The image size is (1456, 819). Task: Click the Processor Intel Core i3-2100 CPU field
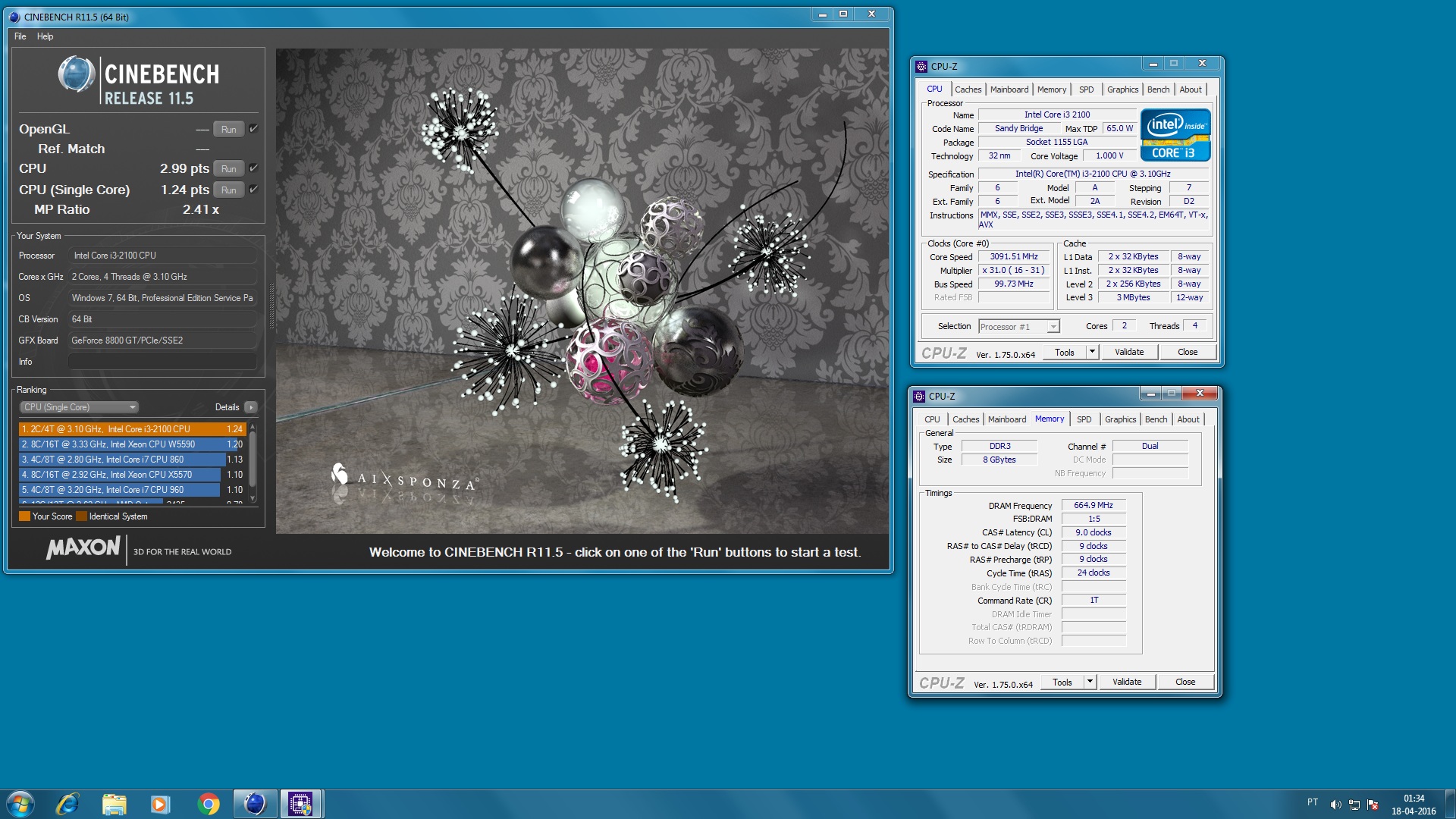click(x=163, y=256)
